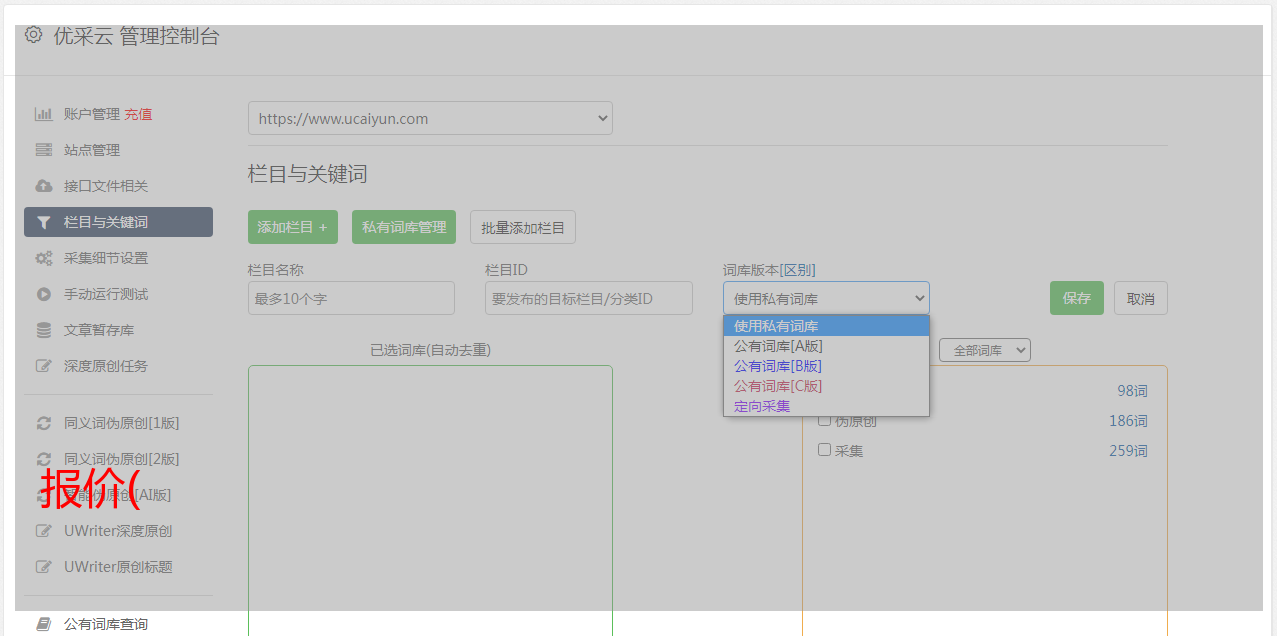The width and height of the screenshot is (1277, 636).
Task: Click the cloud upload icon for 接口文件相关
Action: tap(43, 186)
